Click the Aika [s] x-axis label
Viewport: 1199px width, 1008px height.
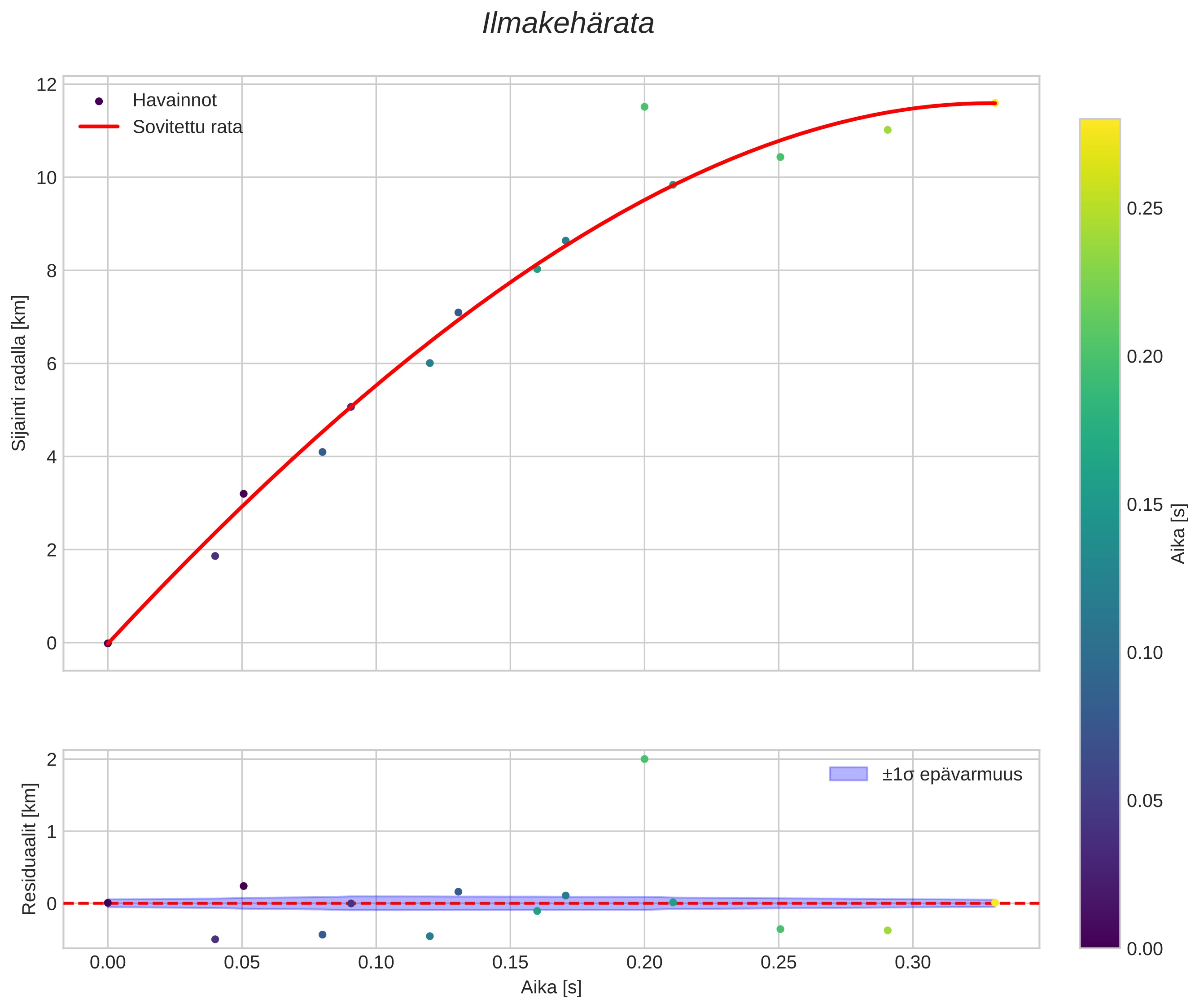tap(551, 987)
